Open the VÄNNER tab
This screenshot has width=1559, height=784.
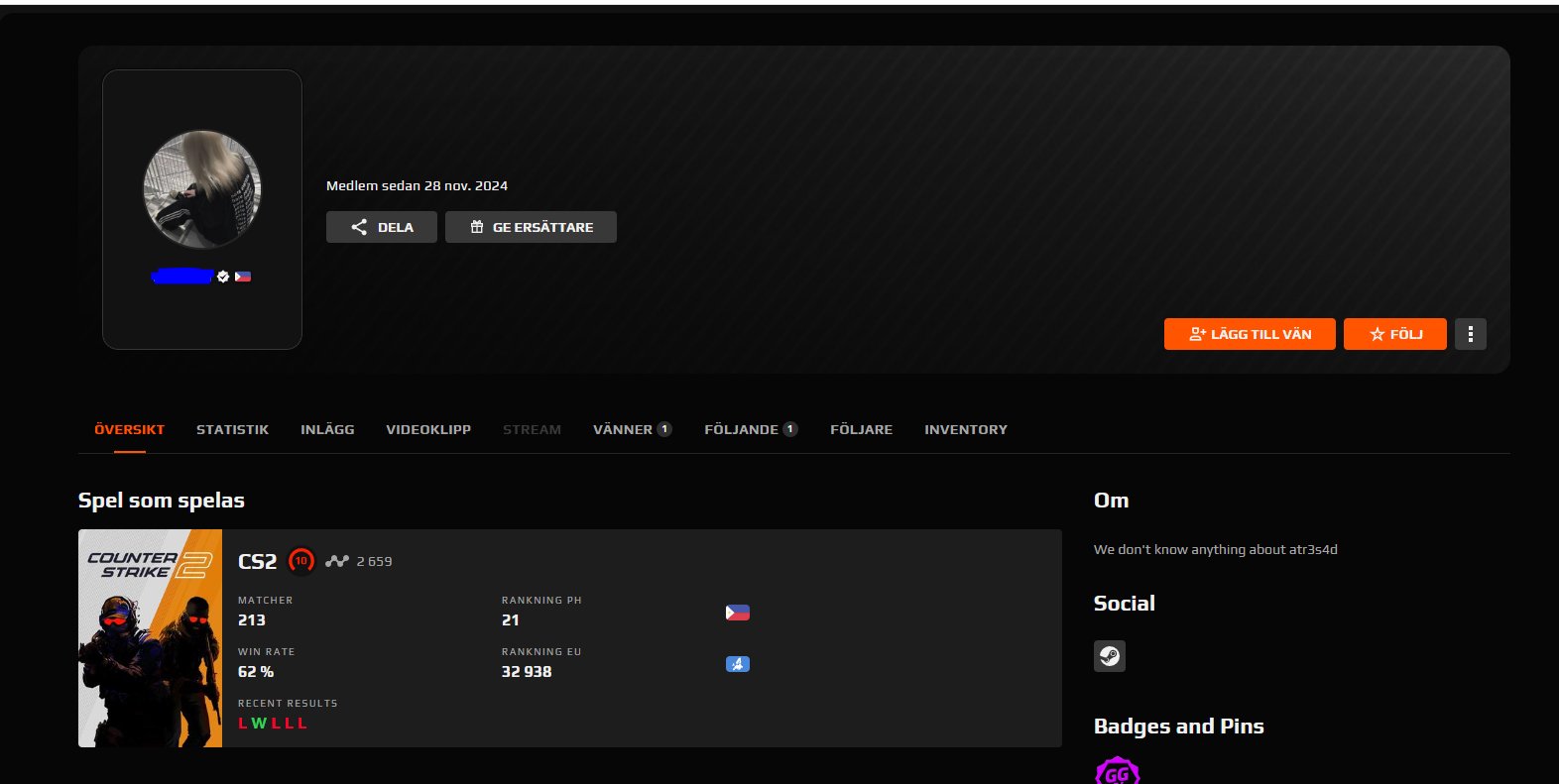[x=633, y=429]
